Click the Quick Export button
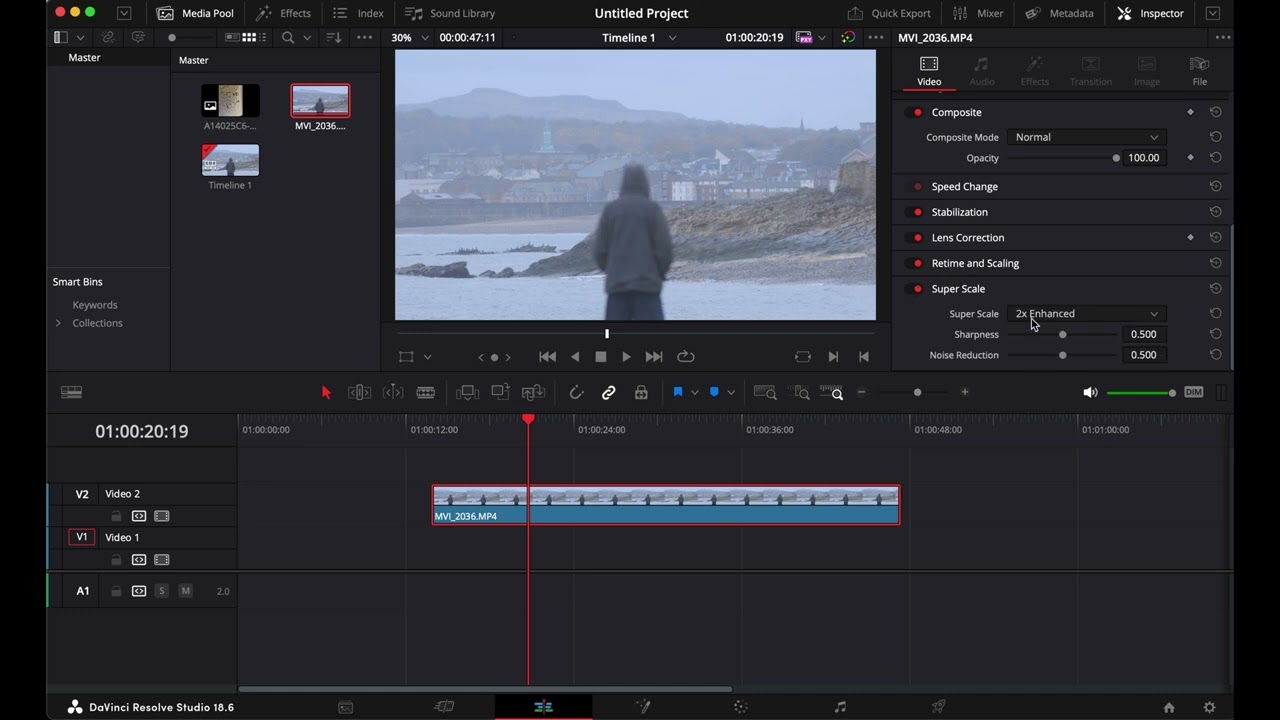 pyautogui.click(x=889, y=13)
